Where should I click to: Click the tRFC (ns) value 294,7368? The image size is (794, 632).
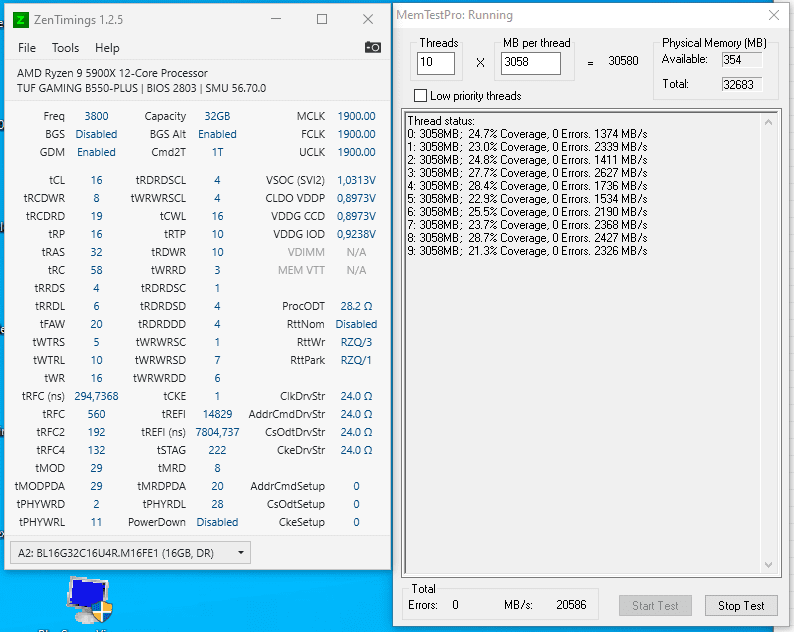coord(96,396)
